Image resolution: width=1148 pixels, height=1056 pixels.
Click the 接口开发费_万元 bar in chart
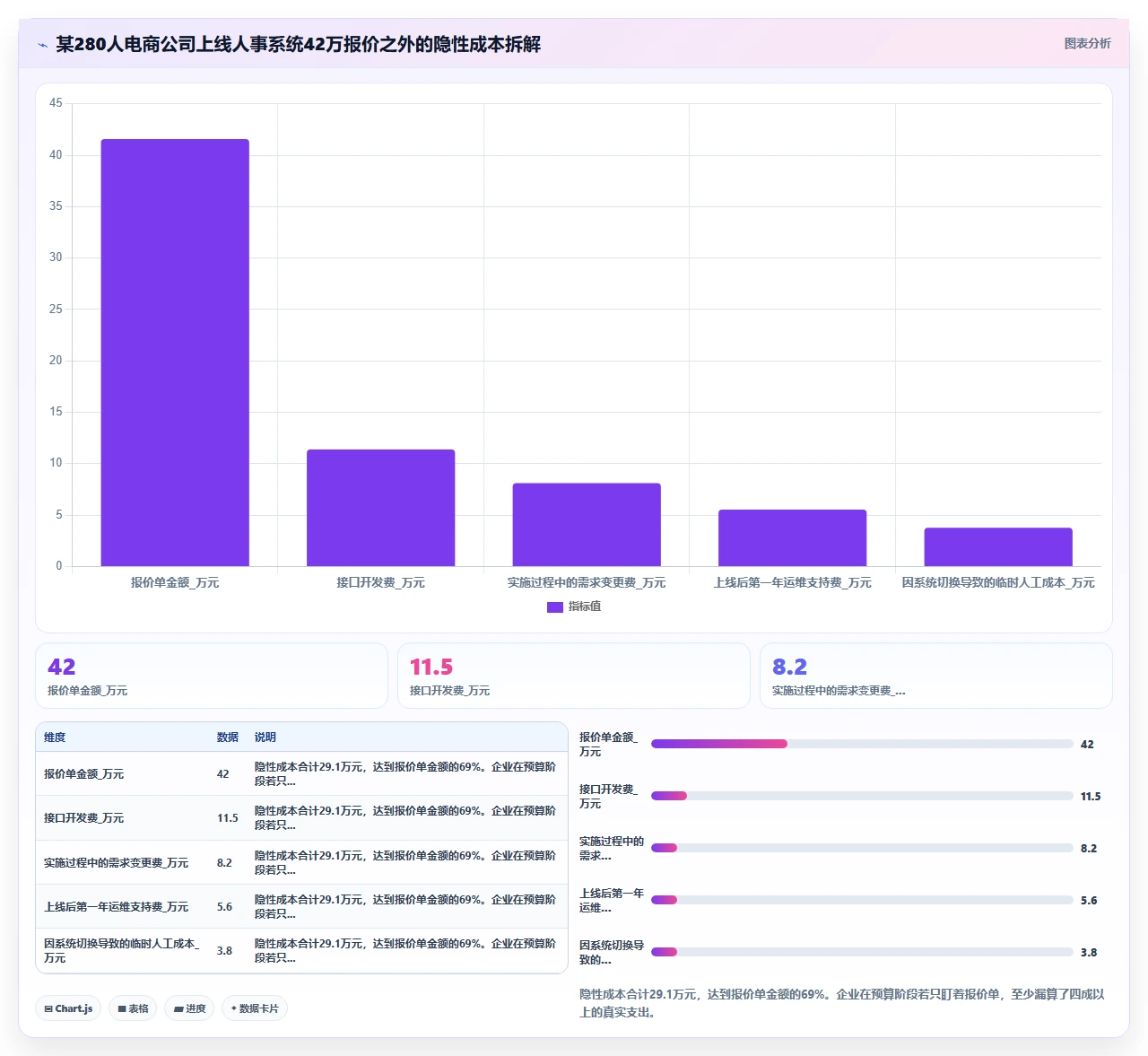point(381,508)
